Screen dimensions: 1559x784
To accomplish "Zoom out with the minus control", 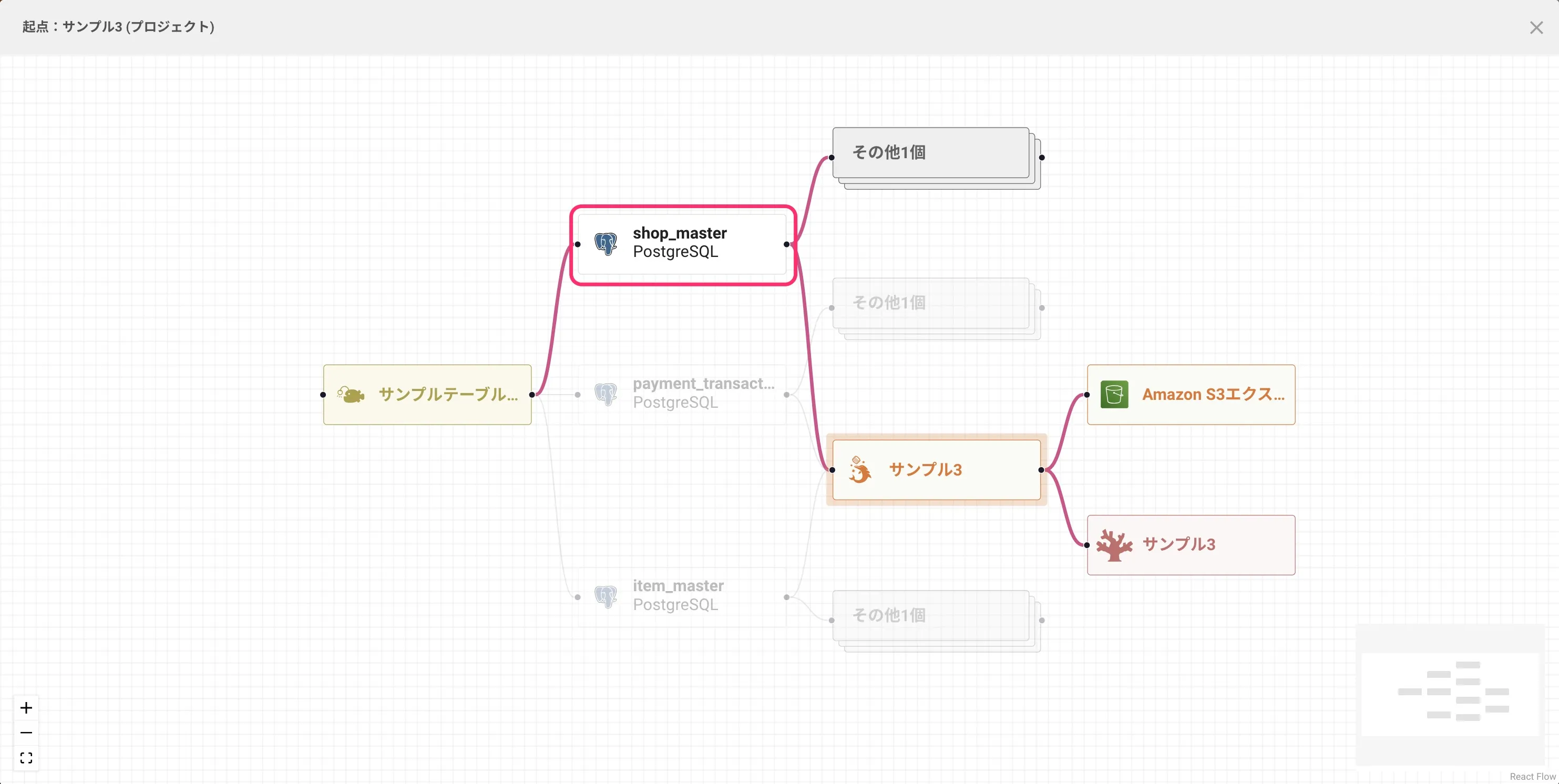I will point(26,733).
